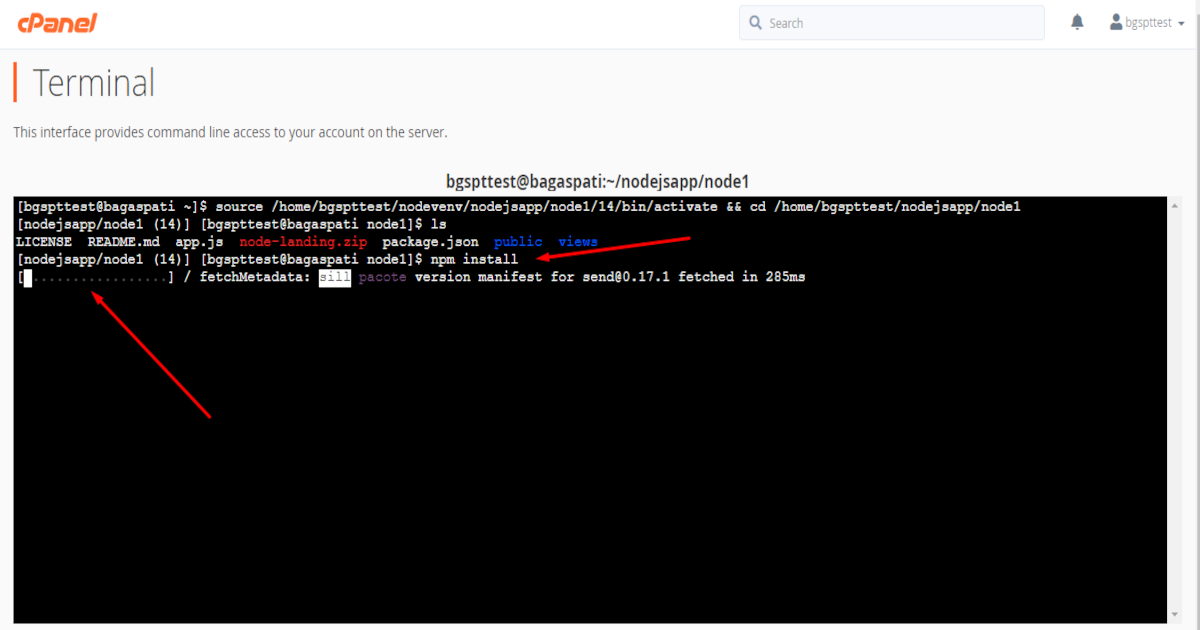
Task: Click the npm install progress bar
Action: 96,278
